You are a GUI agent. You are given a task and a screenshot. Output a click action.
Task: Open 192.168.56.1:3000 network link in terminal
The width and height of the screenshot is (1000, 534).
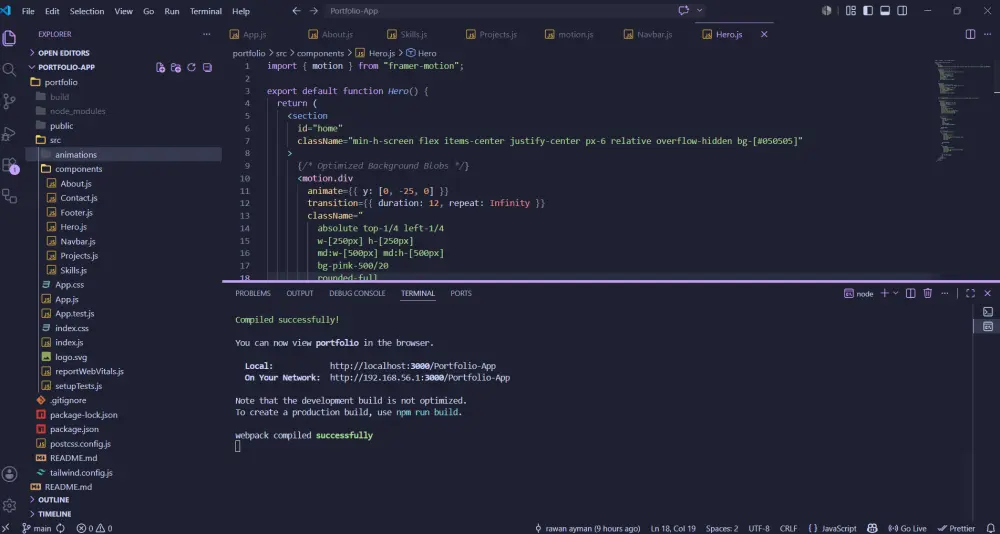pos(420,378)
